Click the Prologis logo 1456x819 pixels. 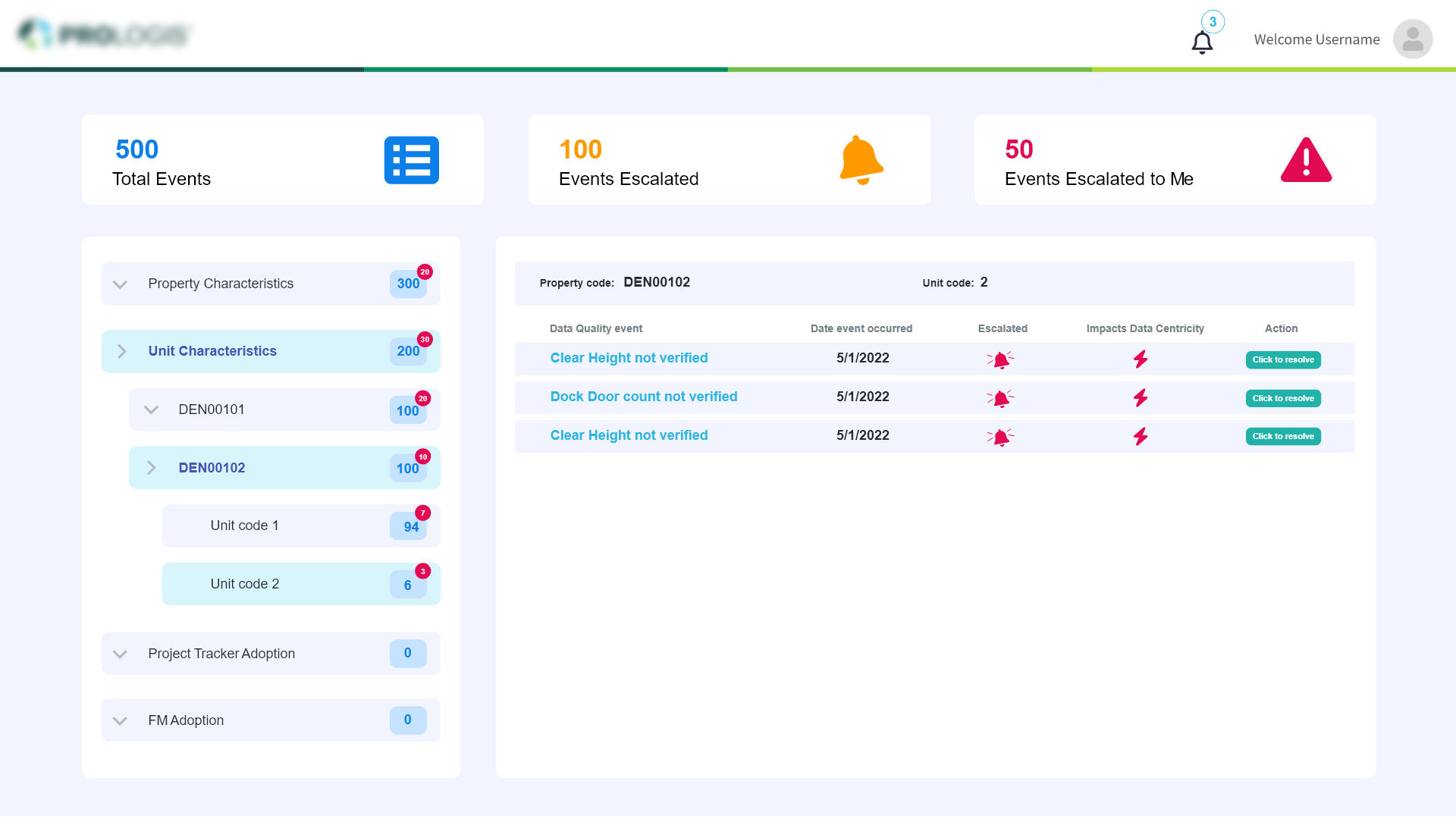[x=104, y=34]
